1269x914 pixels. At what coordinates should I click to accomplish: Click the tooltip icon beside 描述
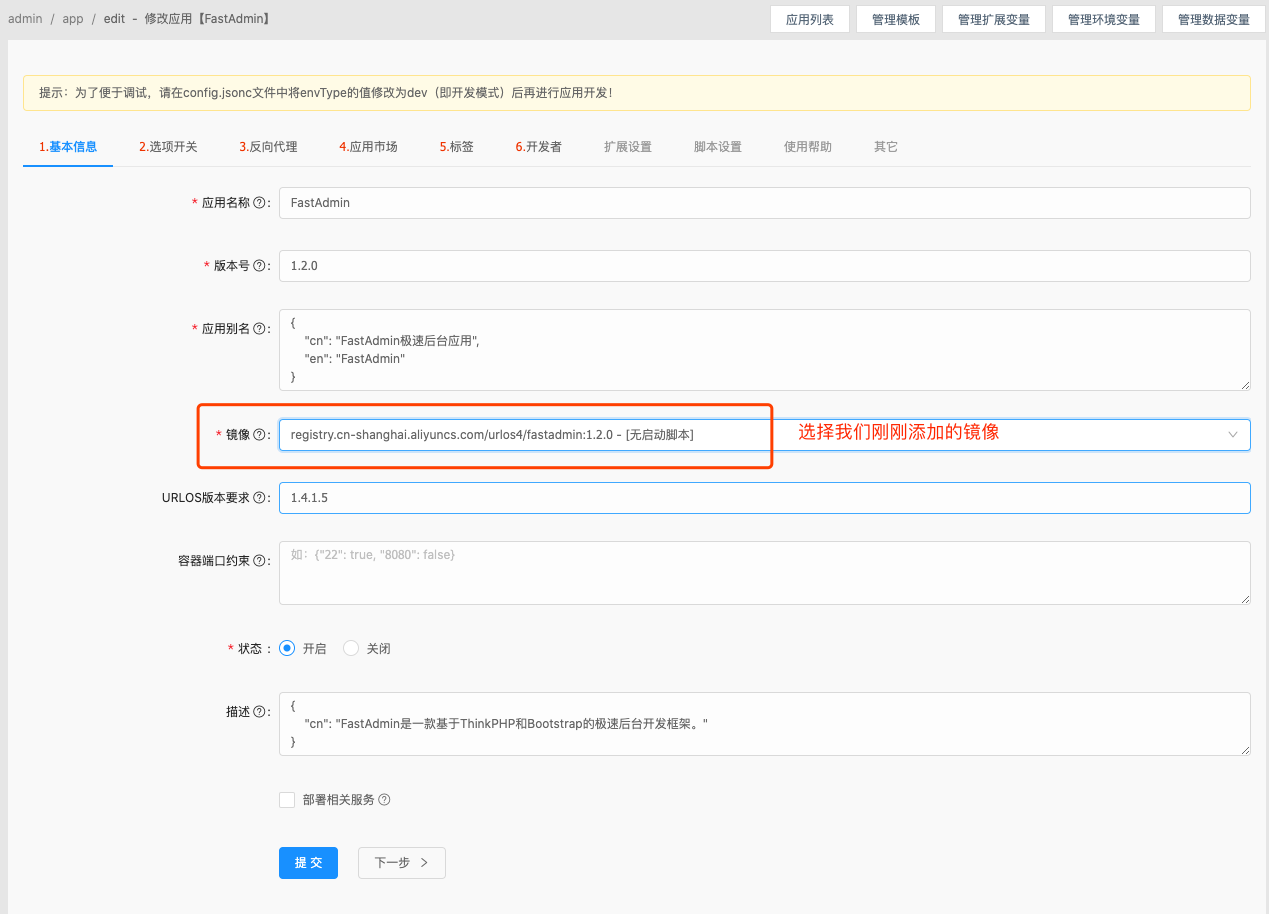point(261,711)
